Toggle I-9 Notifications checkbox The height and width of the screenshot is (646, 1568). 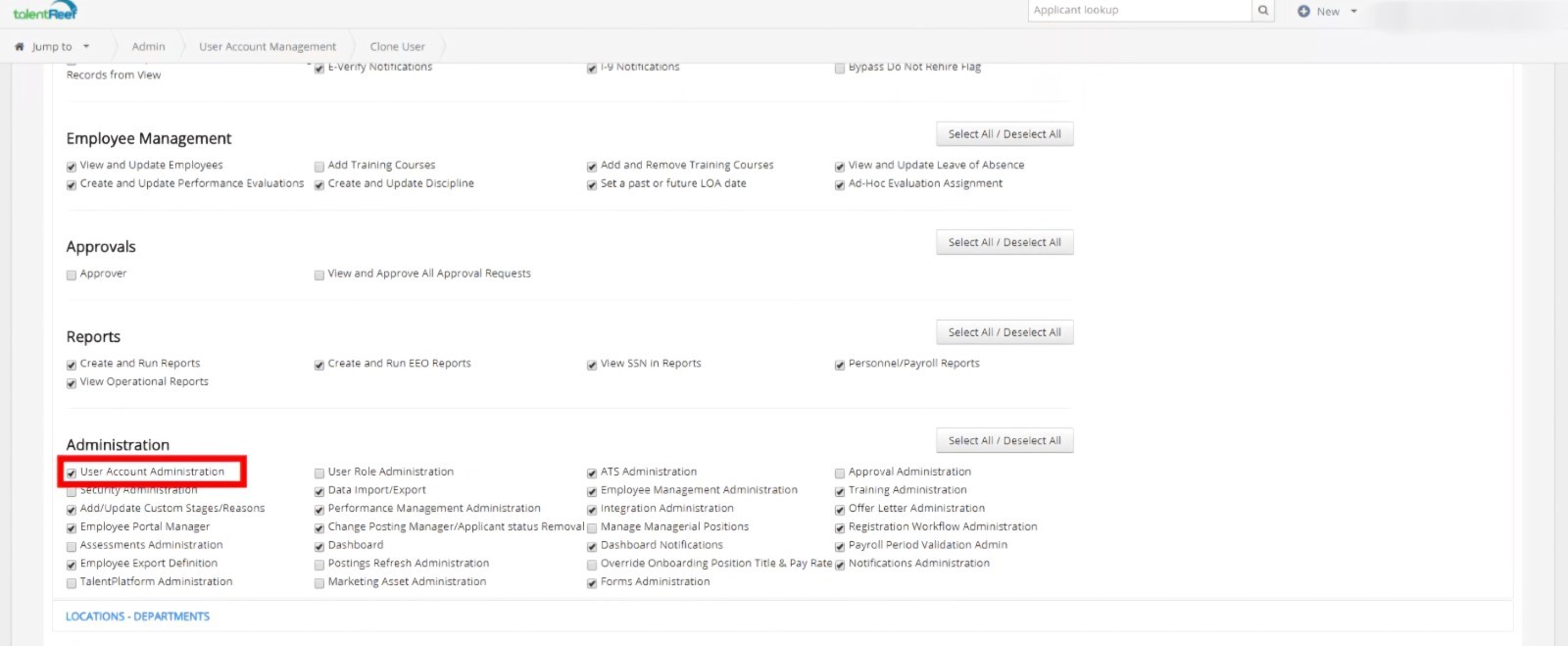pos(592,69)
